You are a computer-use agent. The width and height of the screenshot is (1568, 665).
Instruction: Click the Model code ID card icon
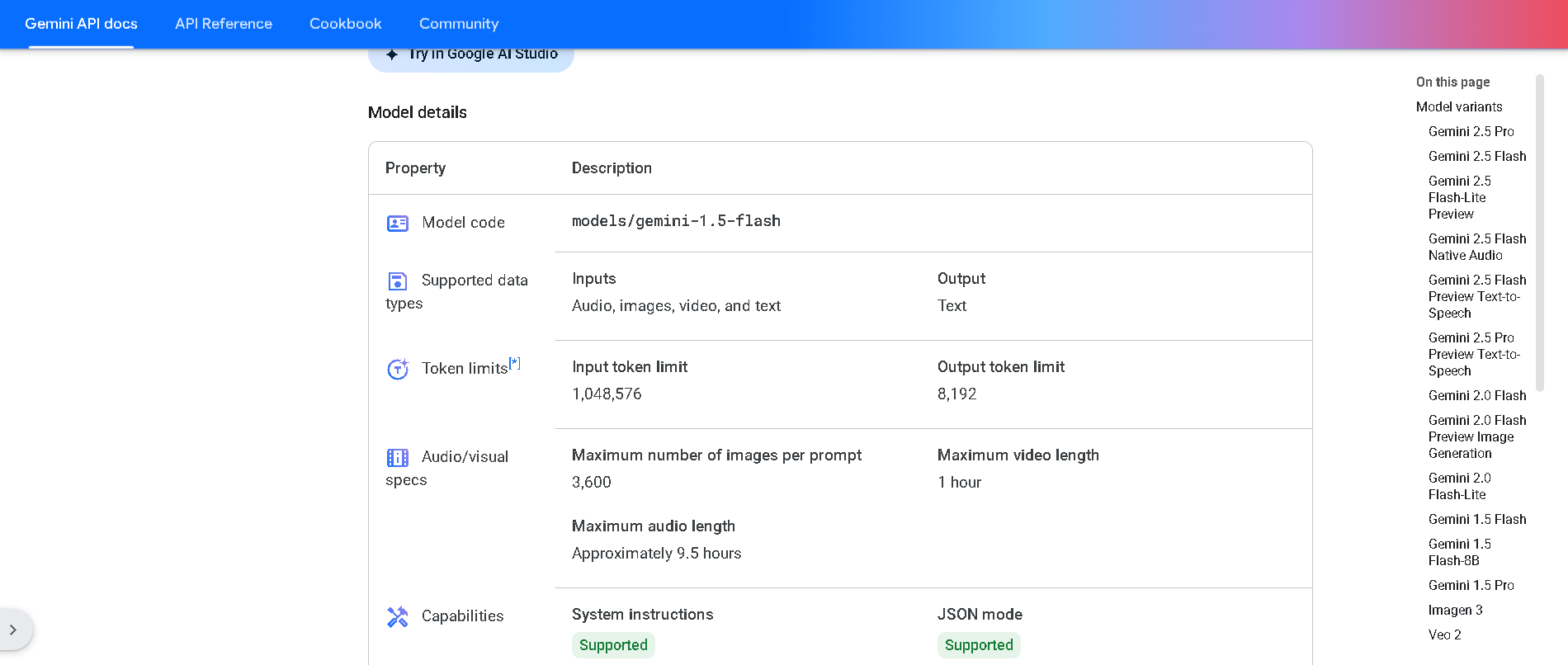[398, 223]
